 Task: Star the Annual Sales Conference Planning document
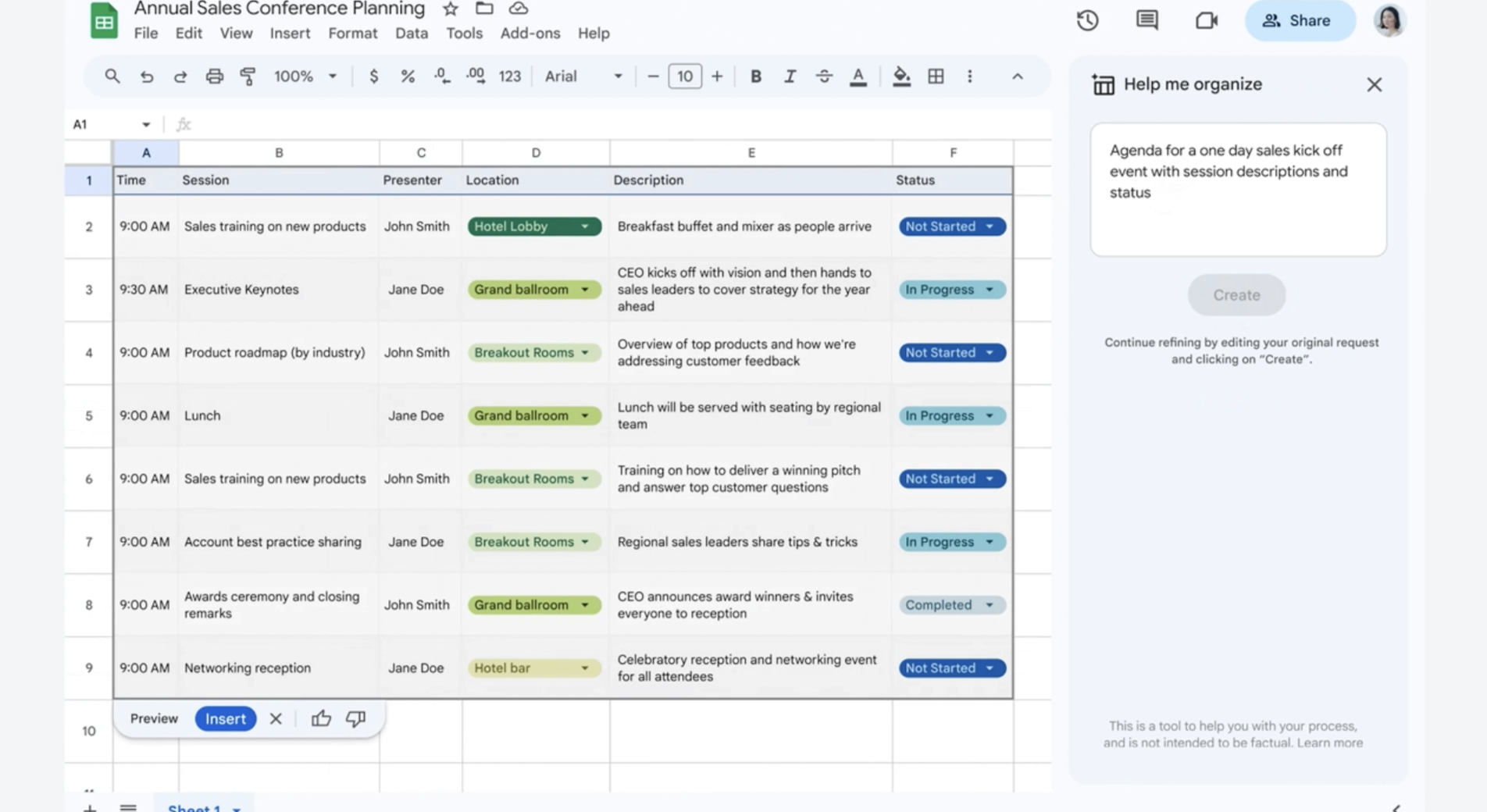pos(450,9)
